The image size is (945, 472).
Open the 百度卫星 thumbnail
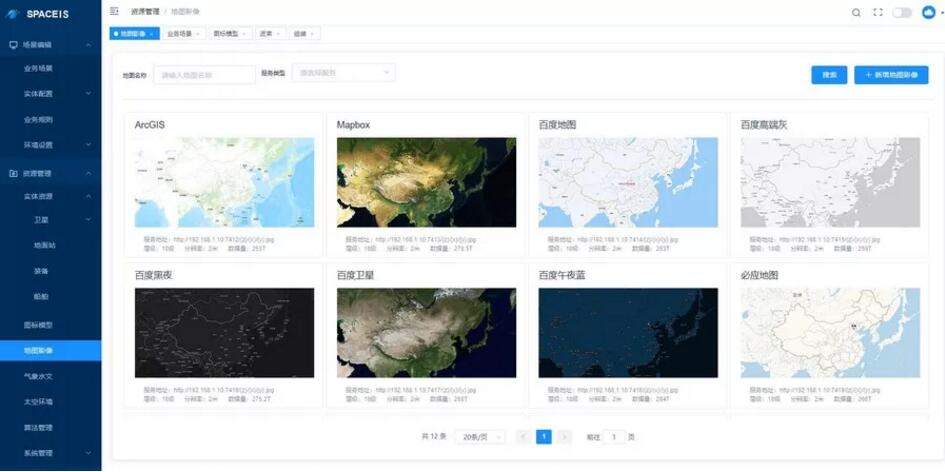pos(426,333)
